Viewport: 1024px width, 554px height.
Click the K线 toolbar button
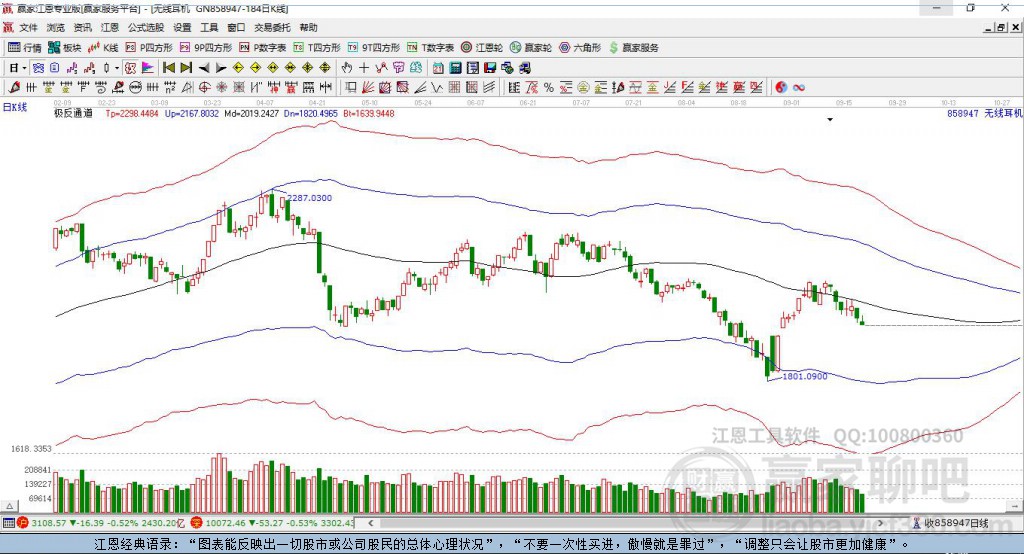point(103,48)
